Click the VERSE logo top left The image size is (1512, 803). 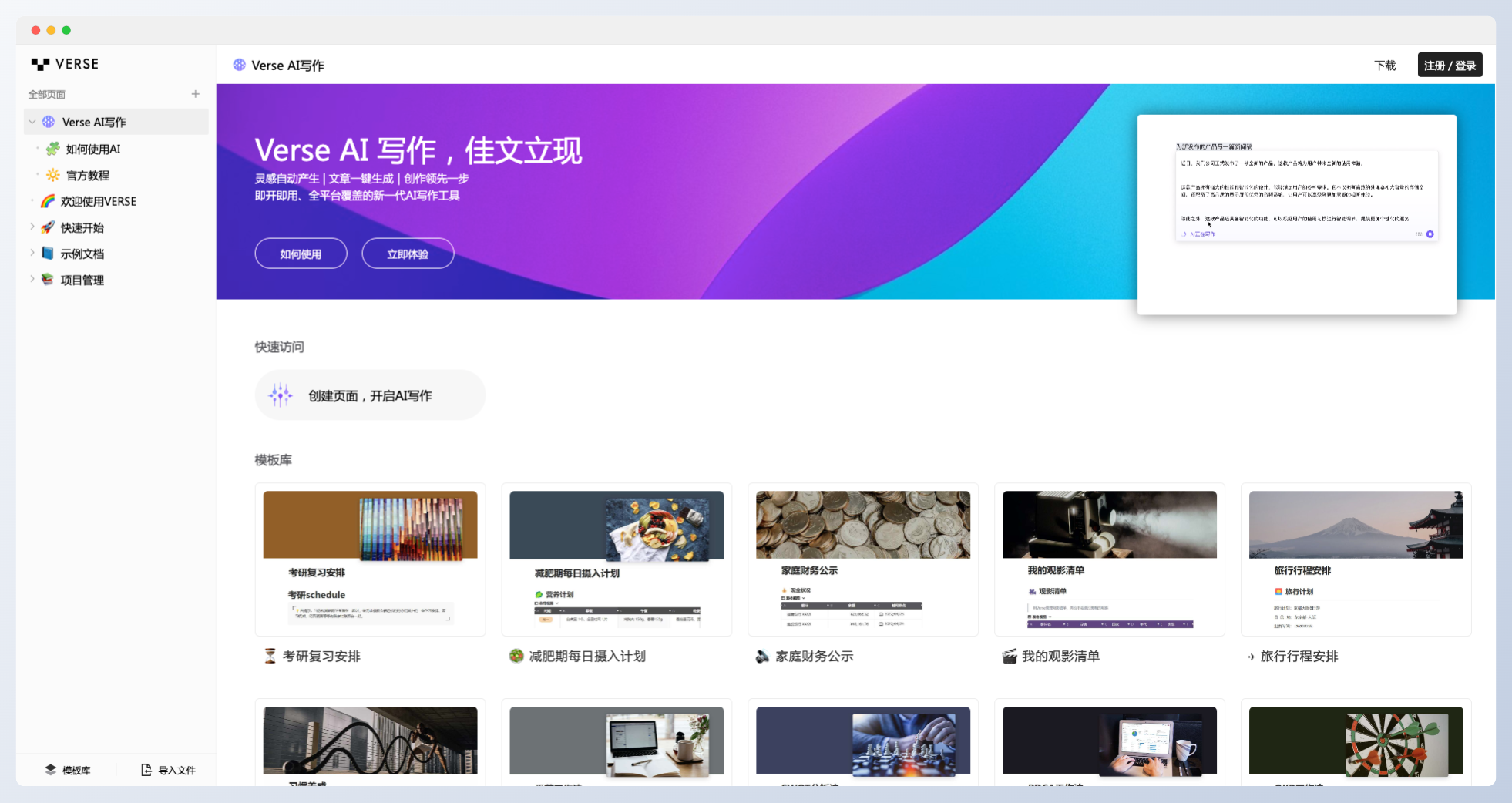(x=66, y=64)
